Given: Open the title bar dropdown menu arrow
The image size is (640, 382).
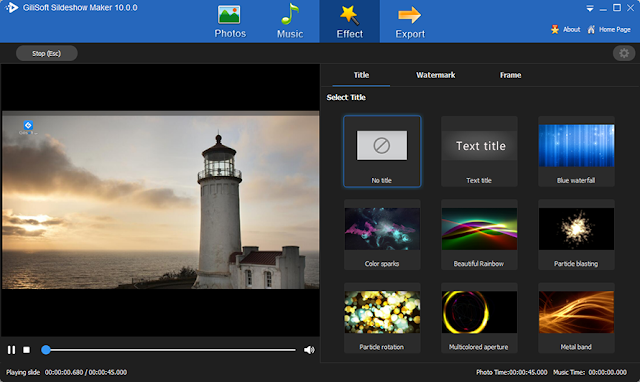Looking at the screenshot, I should tap(590, 8).
